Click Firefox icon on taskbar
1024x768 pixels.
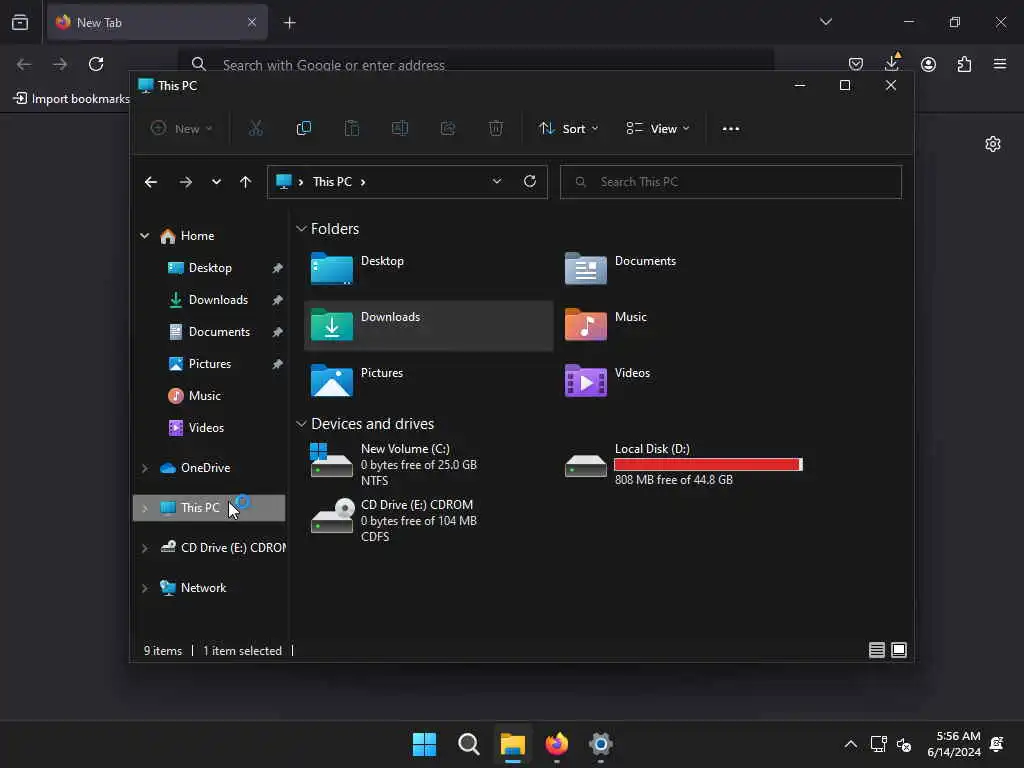556,744
